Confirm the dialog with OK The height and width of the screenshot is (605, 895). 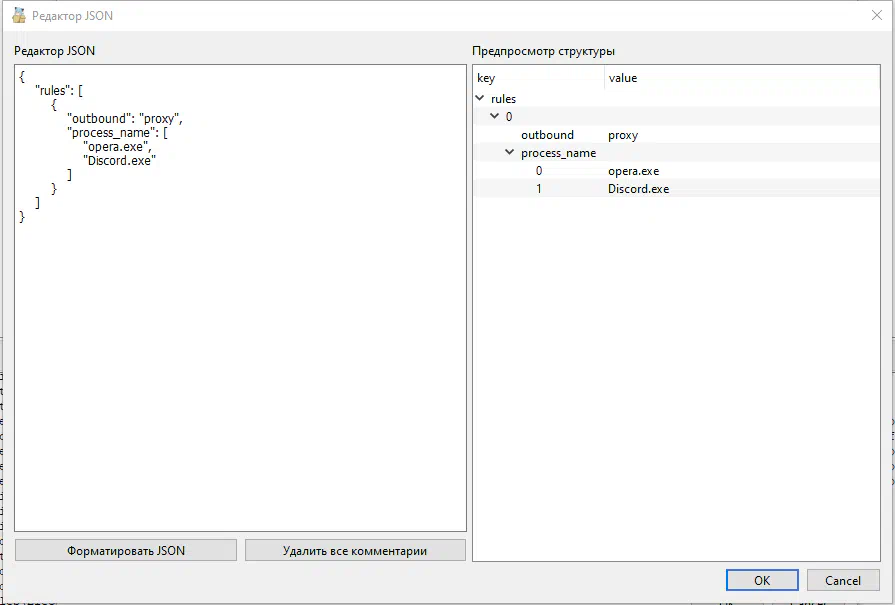coord(762,580)
